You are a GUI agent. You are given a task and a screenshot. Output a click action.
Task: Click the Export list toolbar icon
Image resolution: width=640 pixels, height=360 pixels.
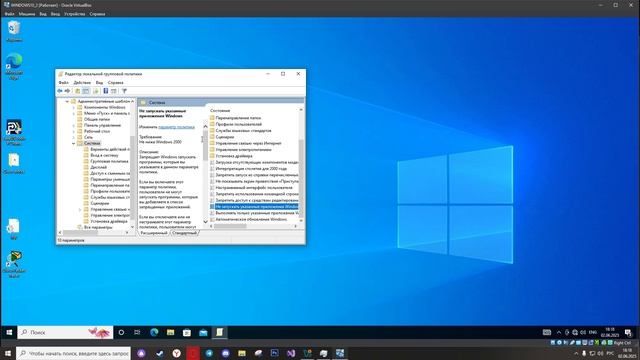point(96,91)
